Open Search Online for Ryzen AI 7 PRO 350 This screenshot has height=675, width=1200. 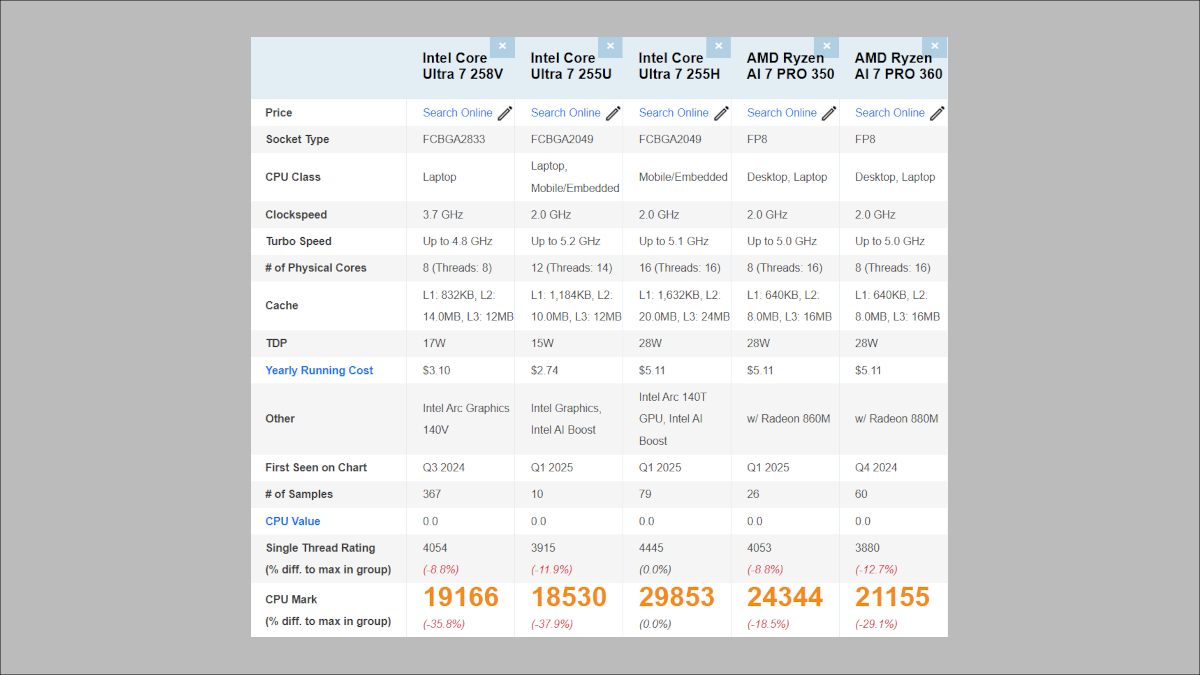click(x=782, y=113)
